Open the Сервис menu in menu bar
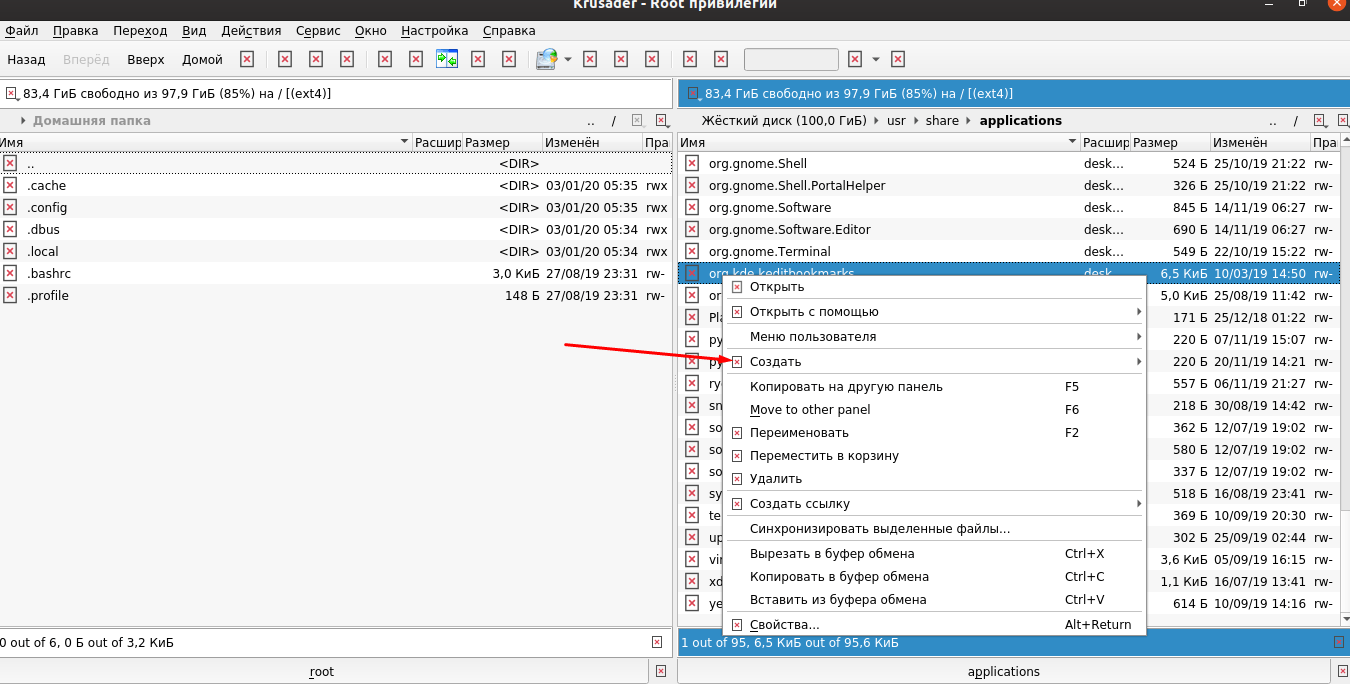 (318, 31)
